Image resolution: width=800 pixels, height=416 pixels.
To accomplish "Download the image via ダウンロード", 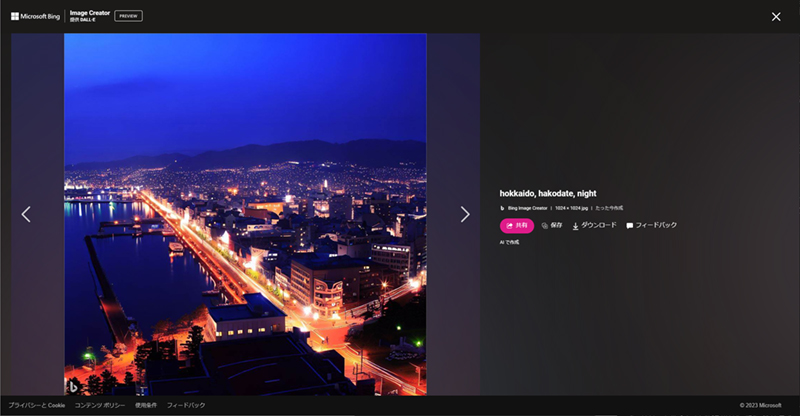I will point(594,225).
